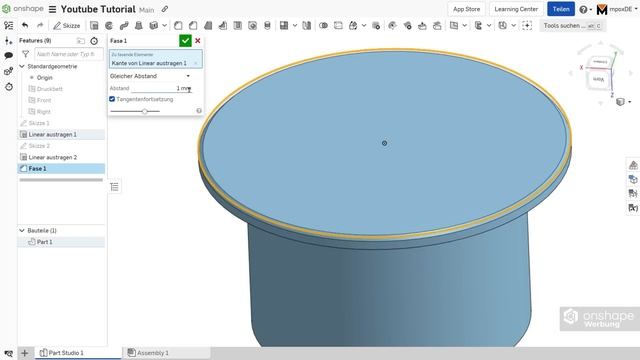Click the Move face tool
The image size is (640, 360).
point(422,26)
